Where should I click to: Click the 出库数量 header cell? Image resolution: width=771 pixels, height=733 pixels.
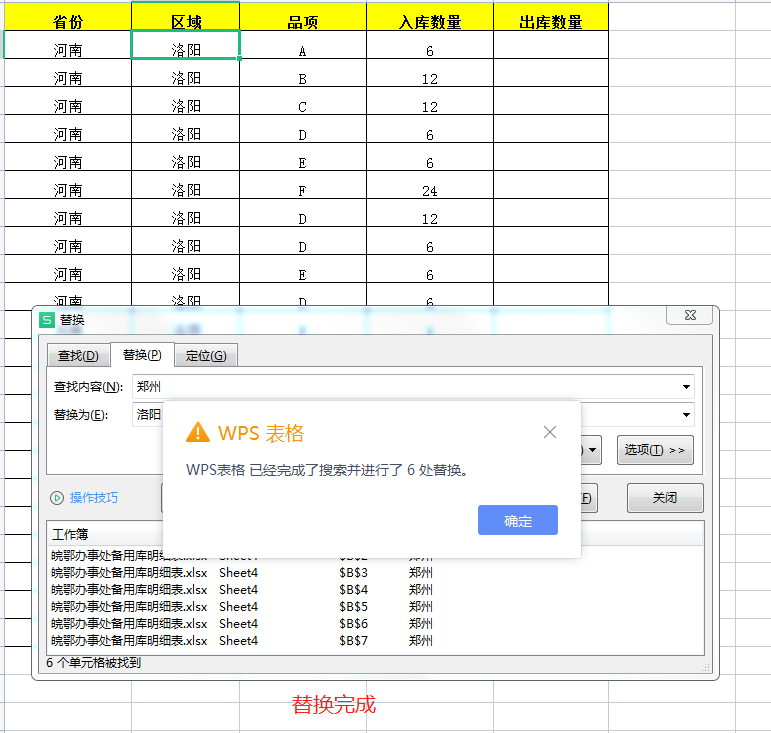click(551, 17)
